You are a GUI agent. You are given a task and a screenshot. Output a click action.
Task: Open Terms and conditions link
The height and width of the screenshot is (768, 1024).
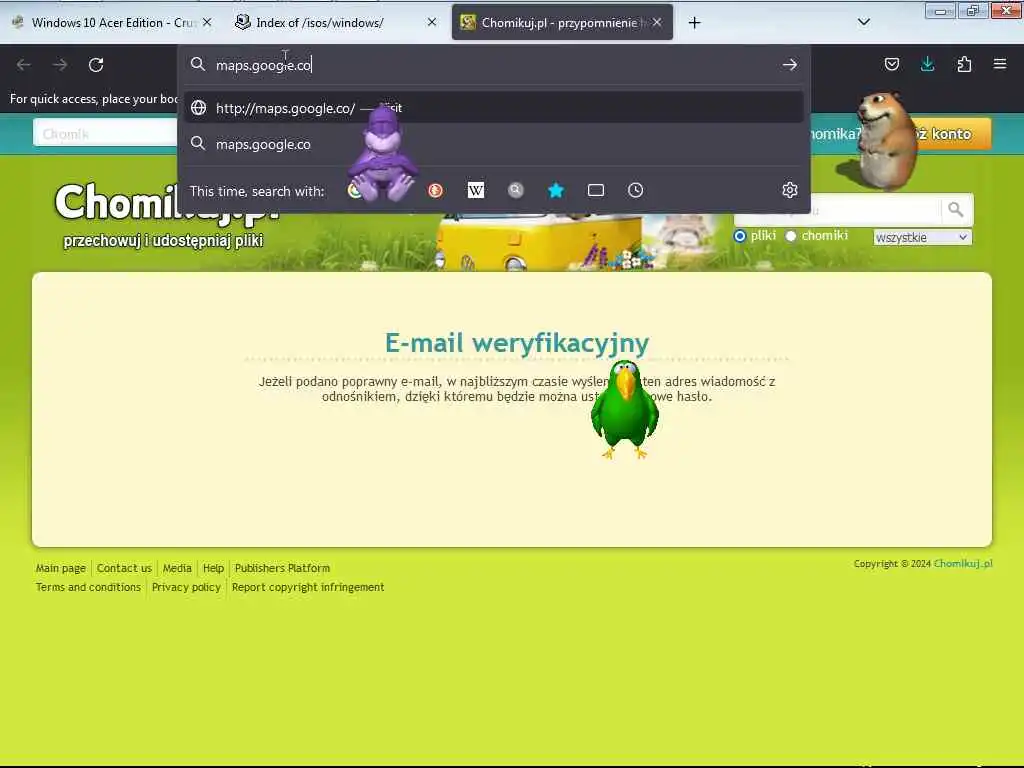coord(88,587)
